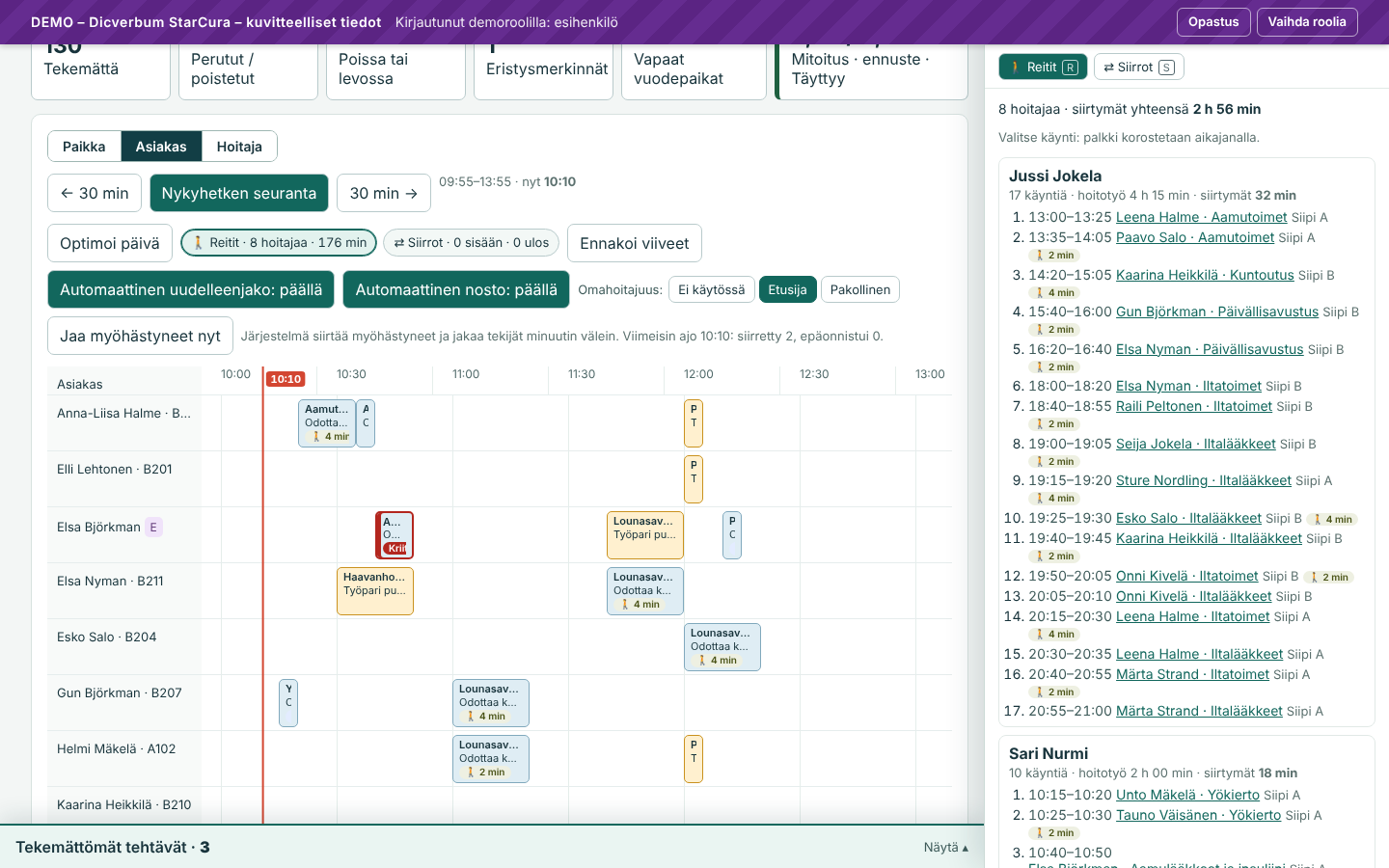Open Gun Björkman's Lounasav… visit block
Viewport: 1389px width, 868px height.
(491, 703)
